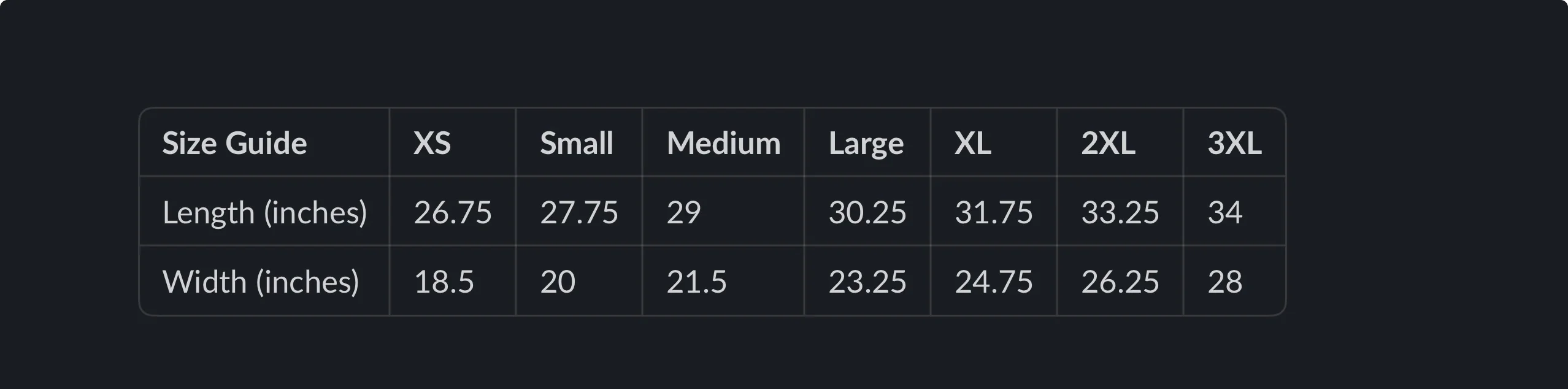
Task: Click the Medium column header
Action: pos(723,142)
